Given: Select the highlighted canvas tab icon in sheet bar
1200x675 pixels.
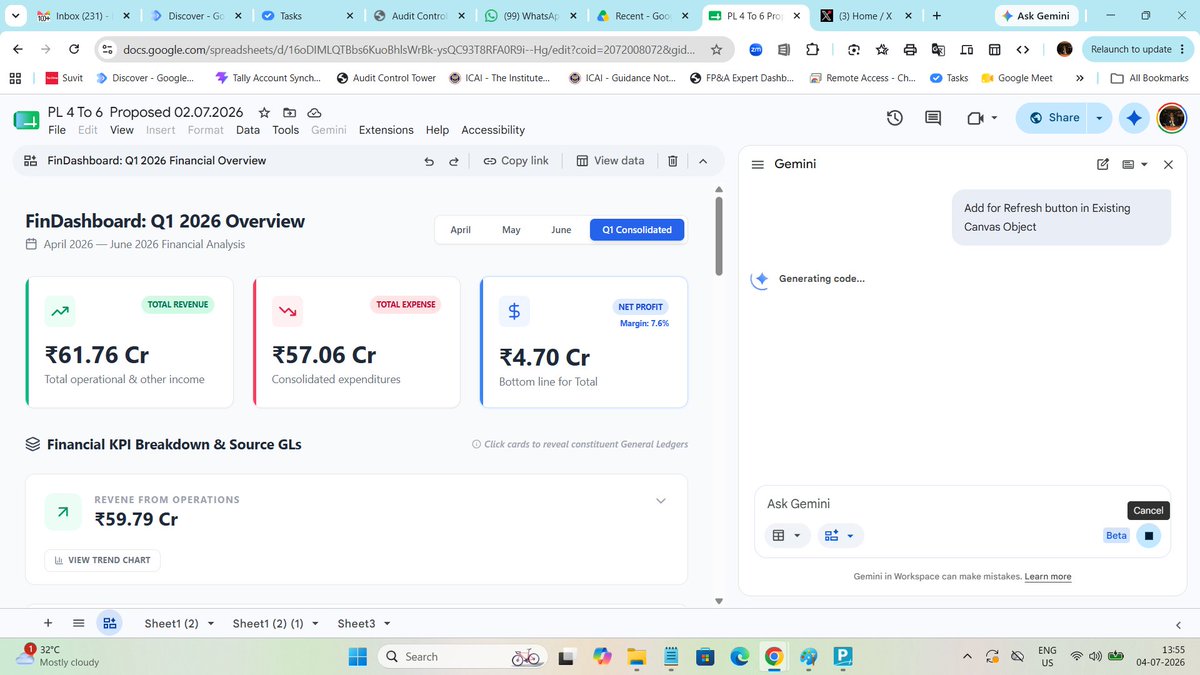Looking at the screenshot, I should (110, 623).
